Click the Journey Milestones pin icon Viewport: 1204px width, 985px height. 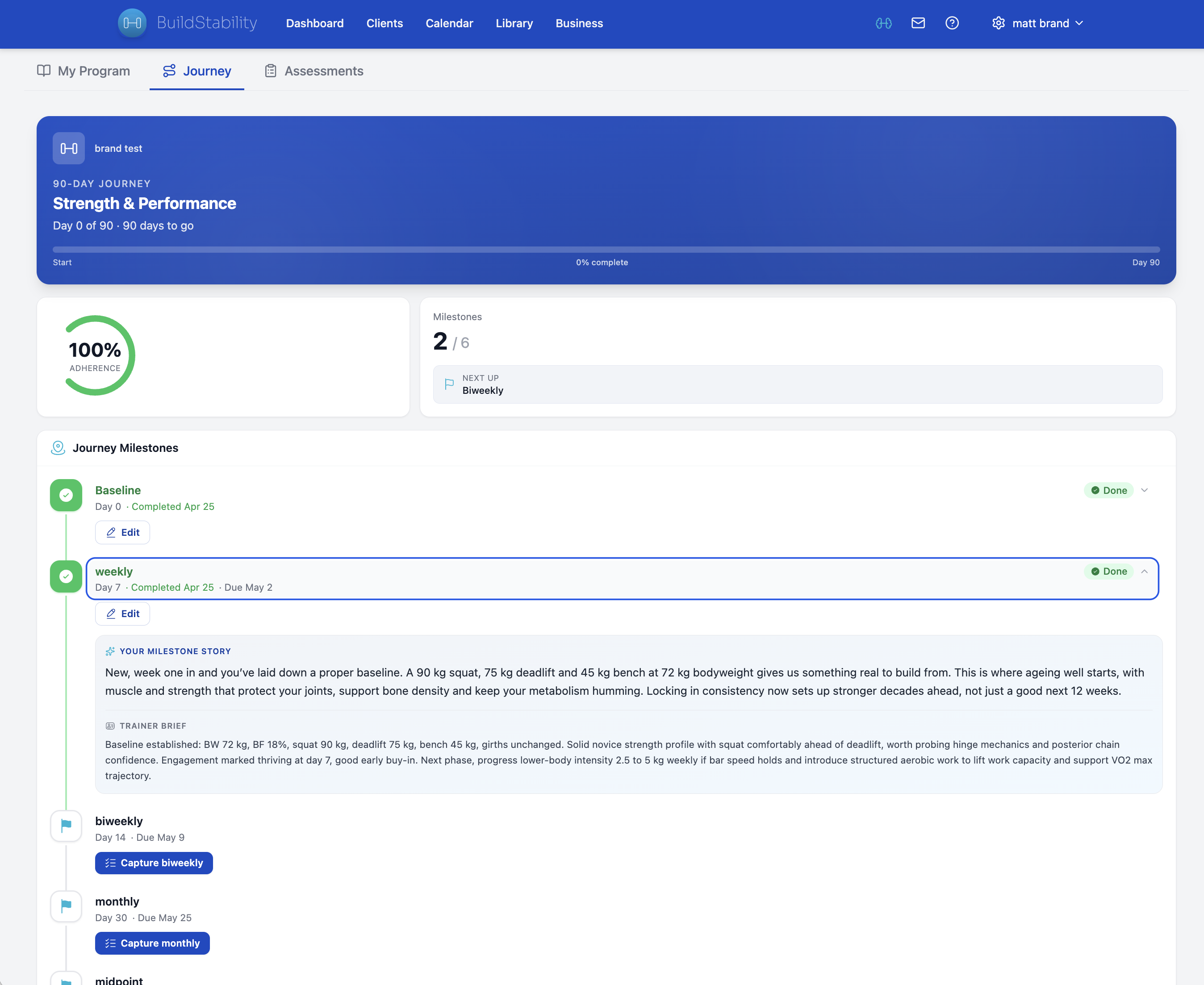pos(59,448)
